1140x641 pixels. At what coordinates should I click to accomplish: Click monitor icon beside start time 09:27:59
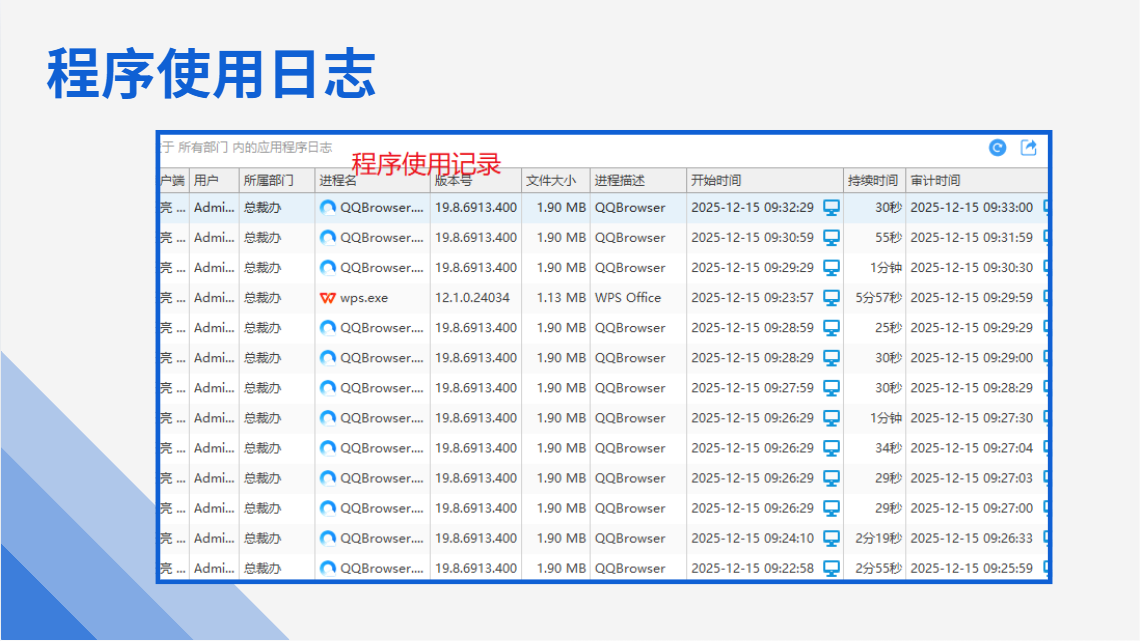tap(831, 388)
